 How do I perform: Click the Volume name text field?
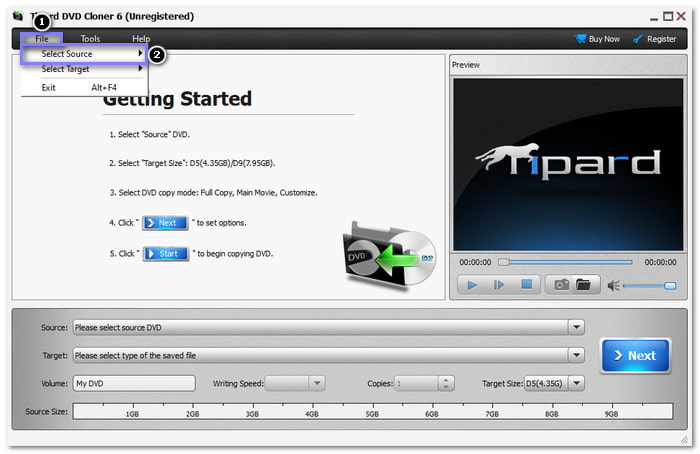click(x=133, y=383)
